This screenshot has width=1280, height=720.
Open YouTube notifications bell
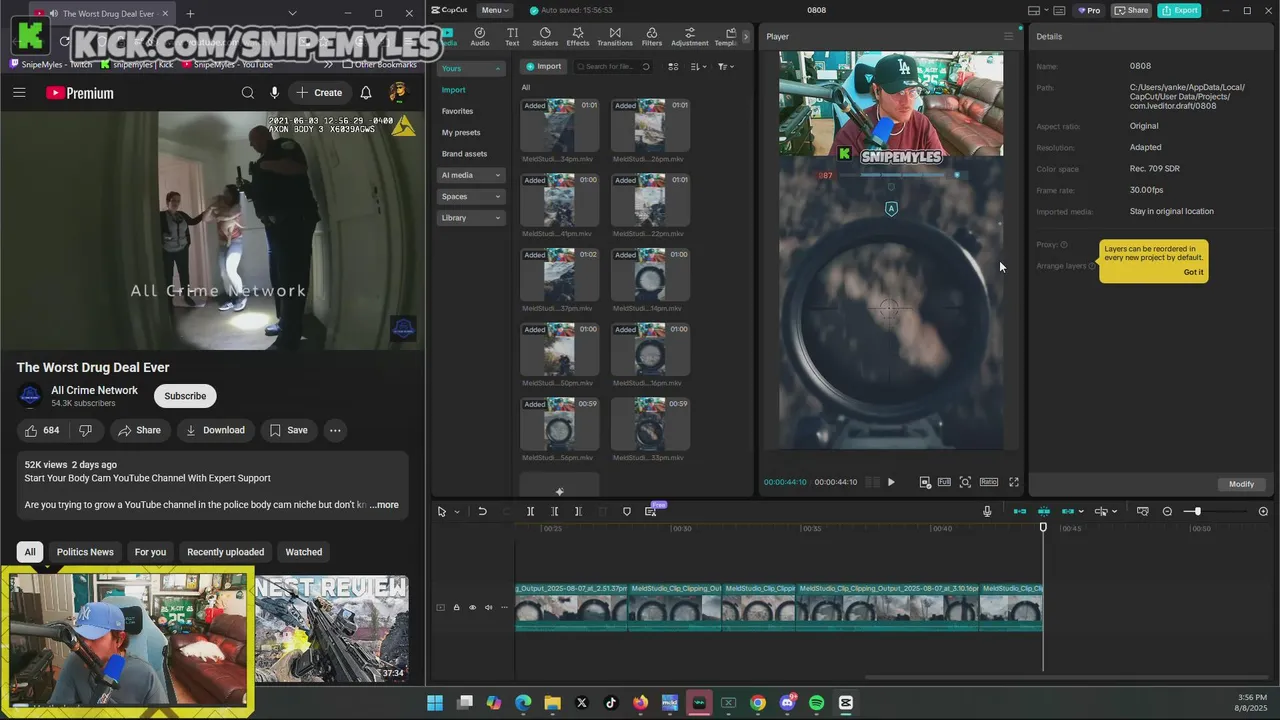pyautogui.click(x=366, y=93)
